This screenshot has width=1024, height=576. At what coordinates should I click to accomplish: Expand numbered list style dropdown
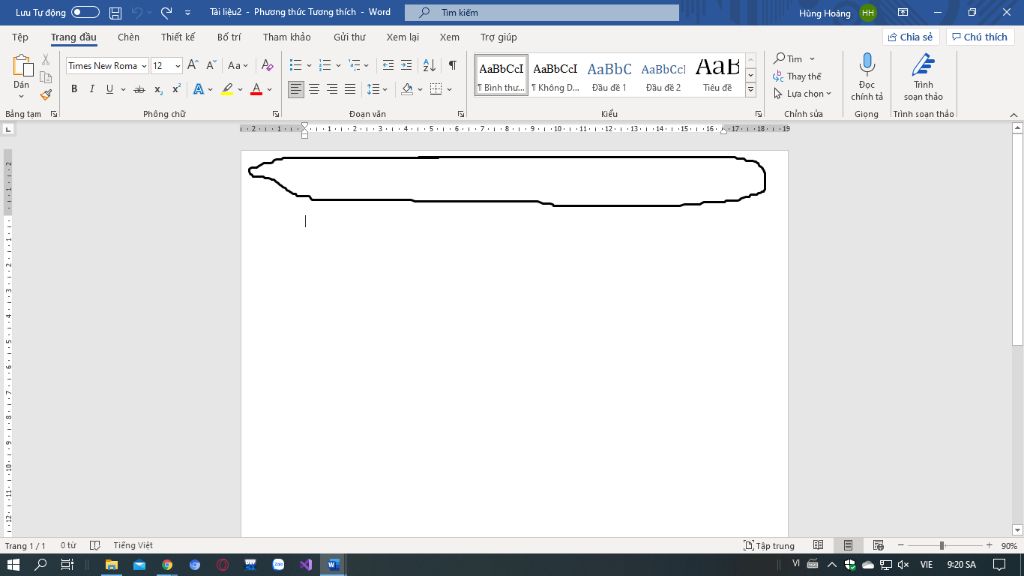(338, 65)
